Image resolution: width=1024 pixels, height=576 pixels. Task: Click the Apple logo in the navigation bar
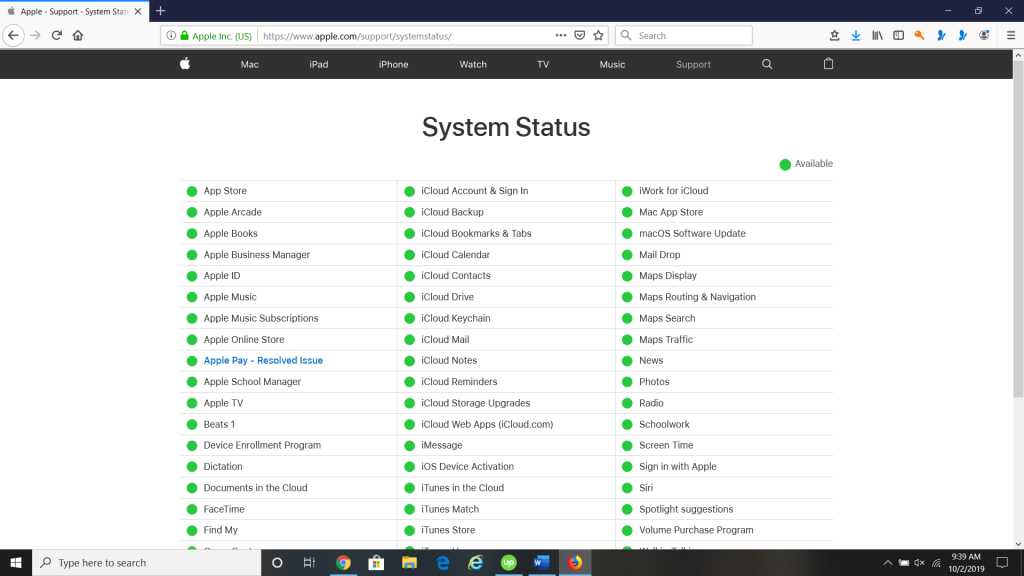point(185,63)
